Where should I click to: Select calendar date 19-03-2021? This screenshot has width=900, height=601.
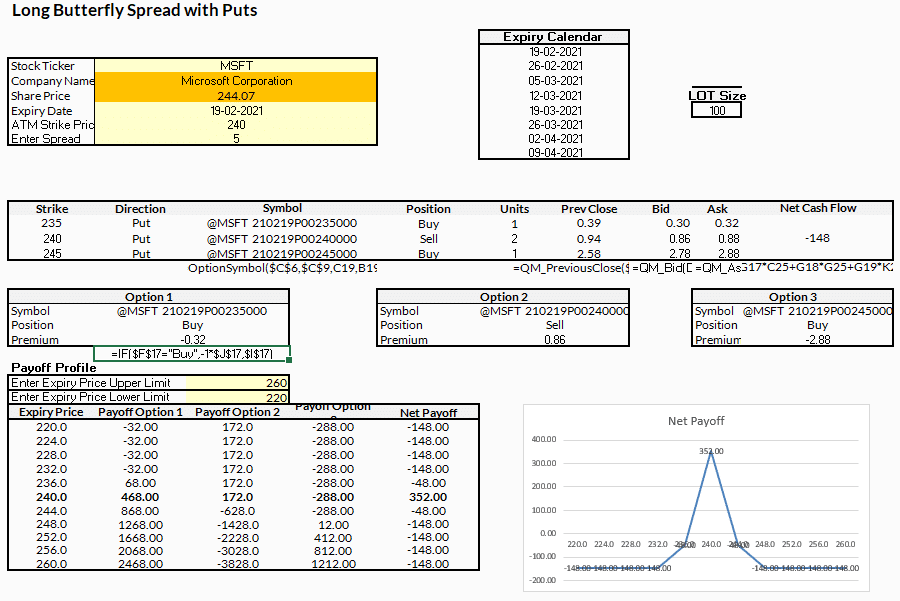point(555,110)
